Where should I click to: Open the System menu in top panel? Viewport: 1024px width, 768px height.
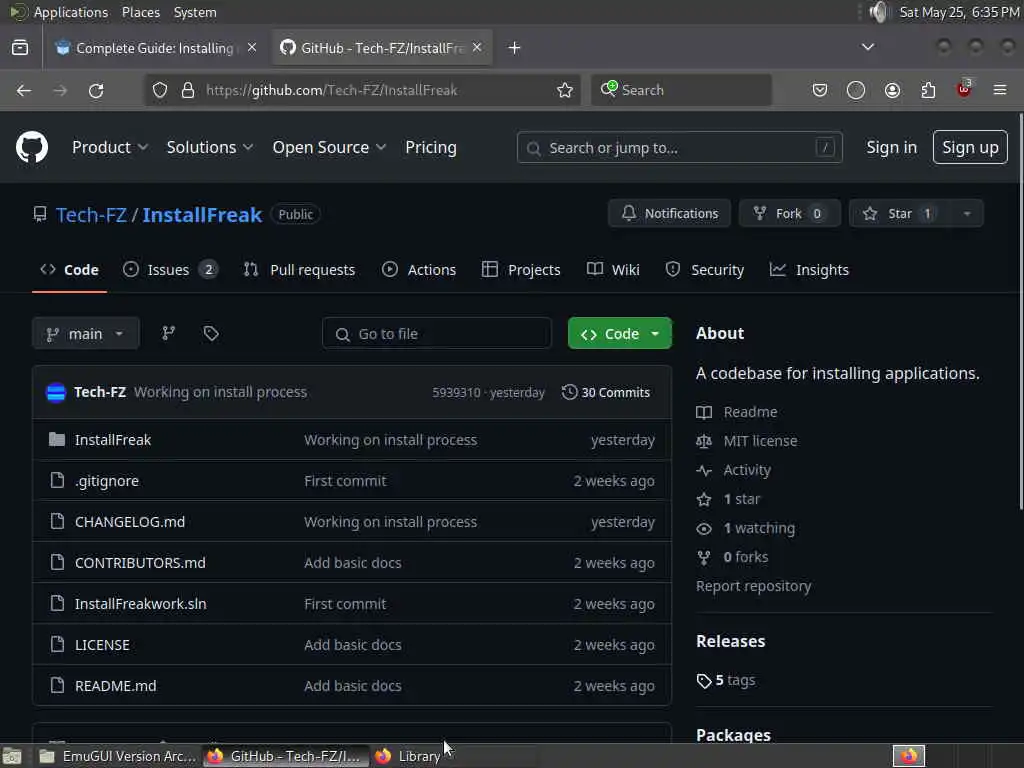195,12
